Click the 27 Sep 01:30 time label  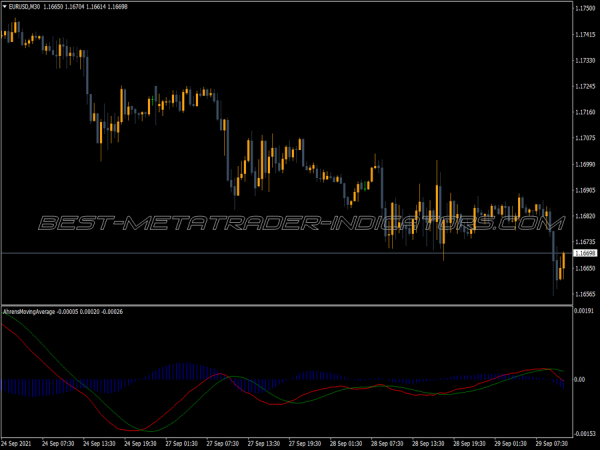[x=181, y=443]
